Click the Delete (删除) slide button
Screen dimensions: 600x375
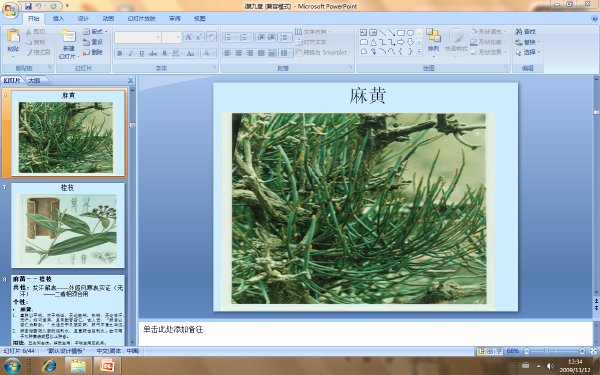pos(93,52)
